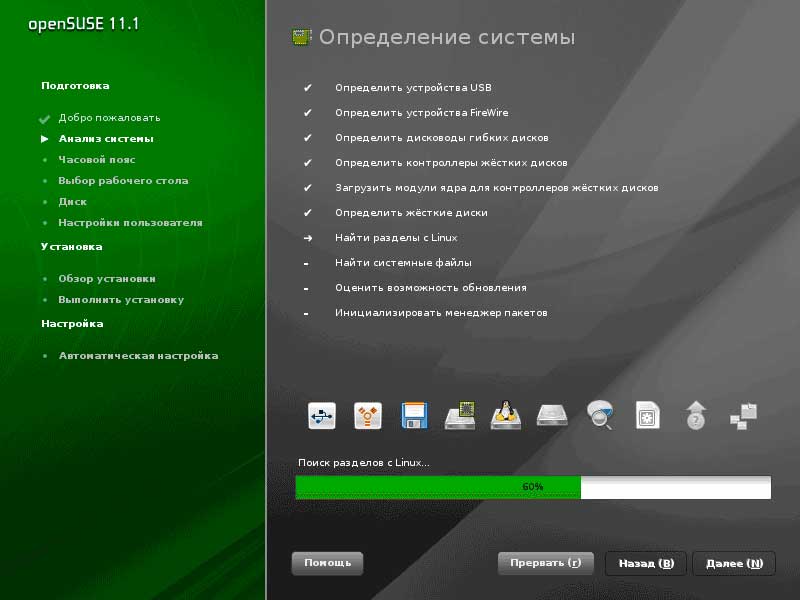Click the system files document icon

click(x=647, y=415)
